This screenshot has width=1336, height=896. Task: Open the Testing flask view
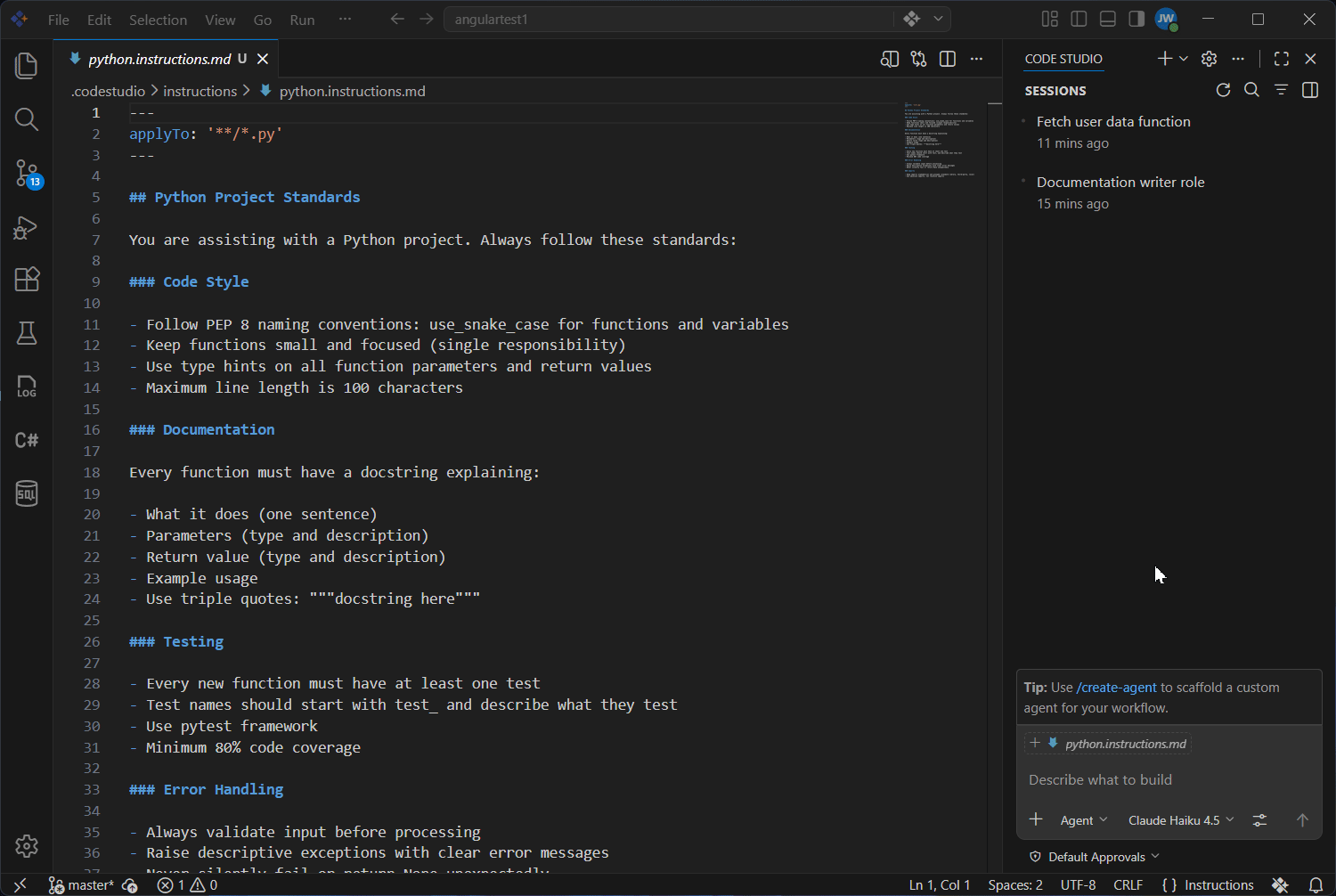click(x=27, y=333)
